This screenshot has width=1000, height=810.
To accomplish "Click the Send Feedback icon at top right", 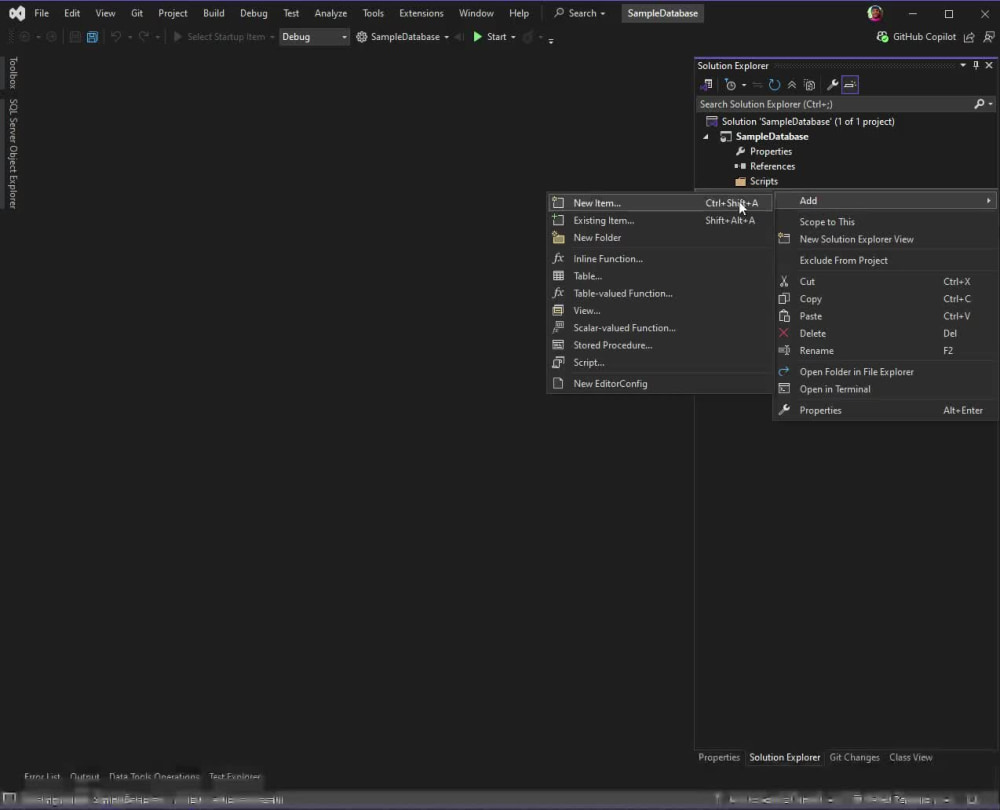I will [989, 37].
